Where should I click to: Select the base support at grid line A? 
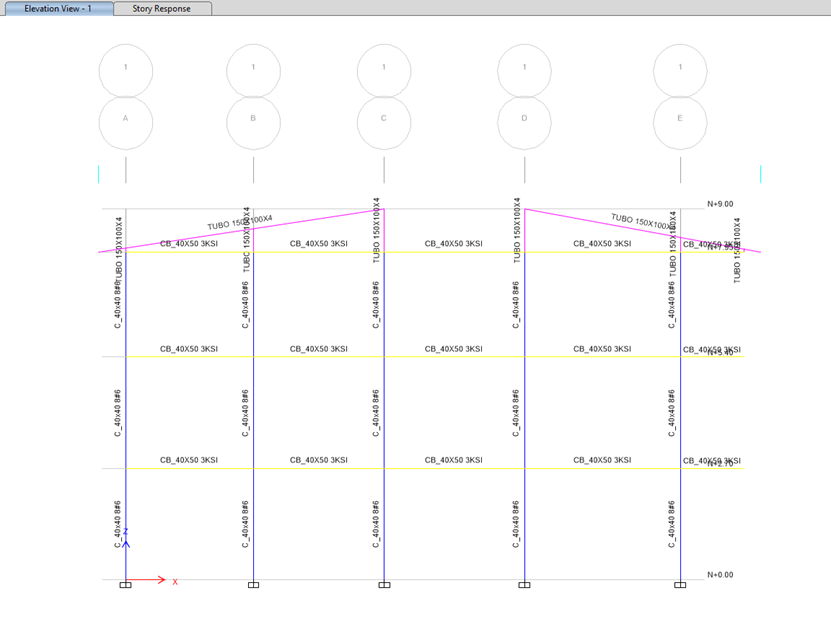click(x=126, y=584)
